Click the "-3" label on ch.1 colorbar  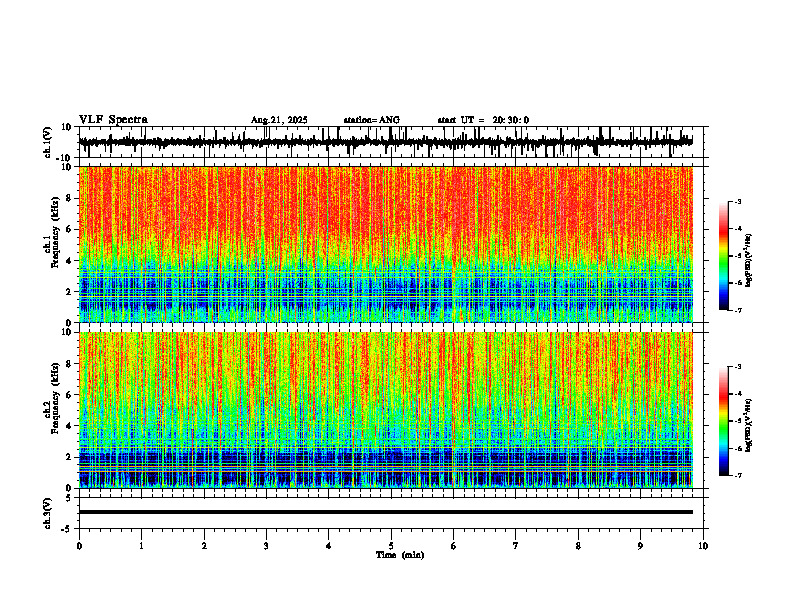pos(737,202)
